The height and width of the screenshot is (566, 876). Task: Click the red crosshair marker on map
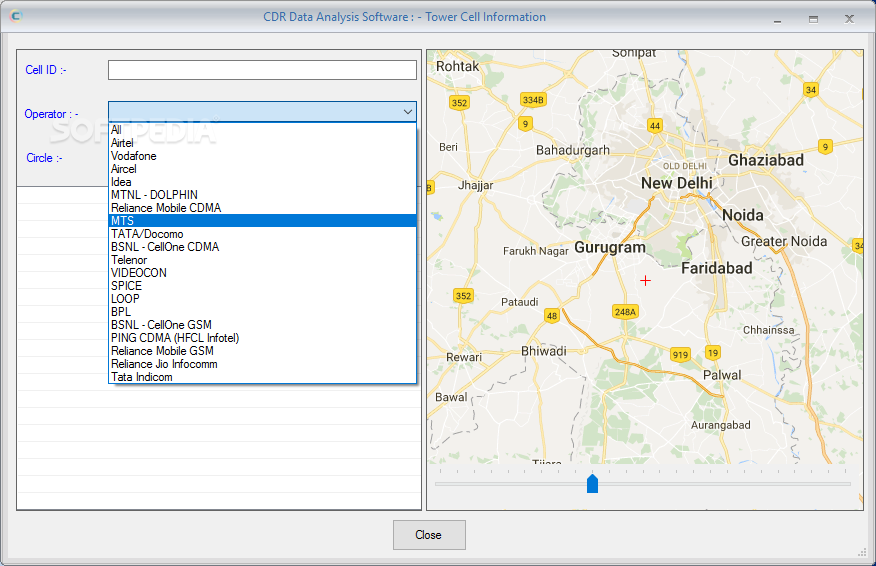click(645, 280)
